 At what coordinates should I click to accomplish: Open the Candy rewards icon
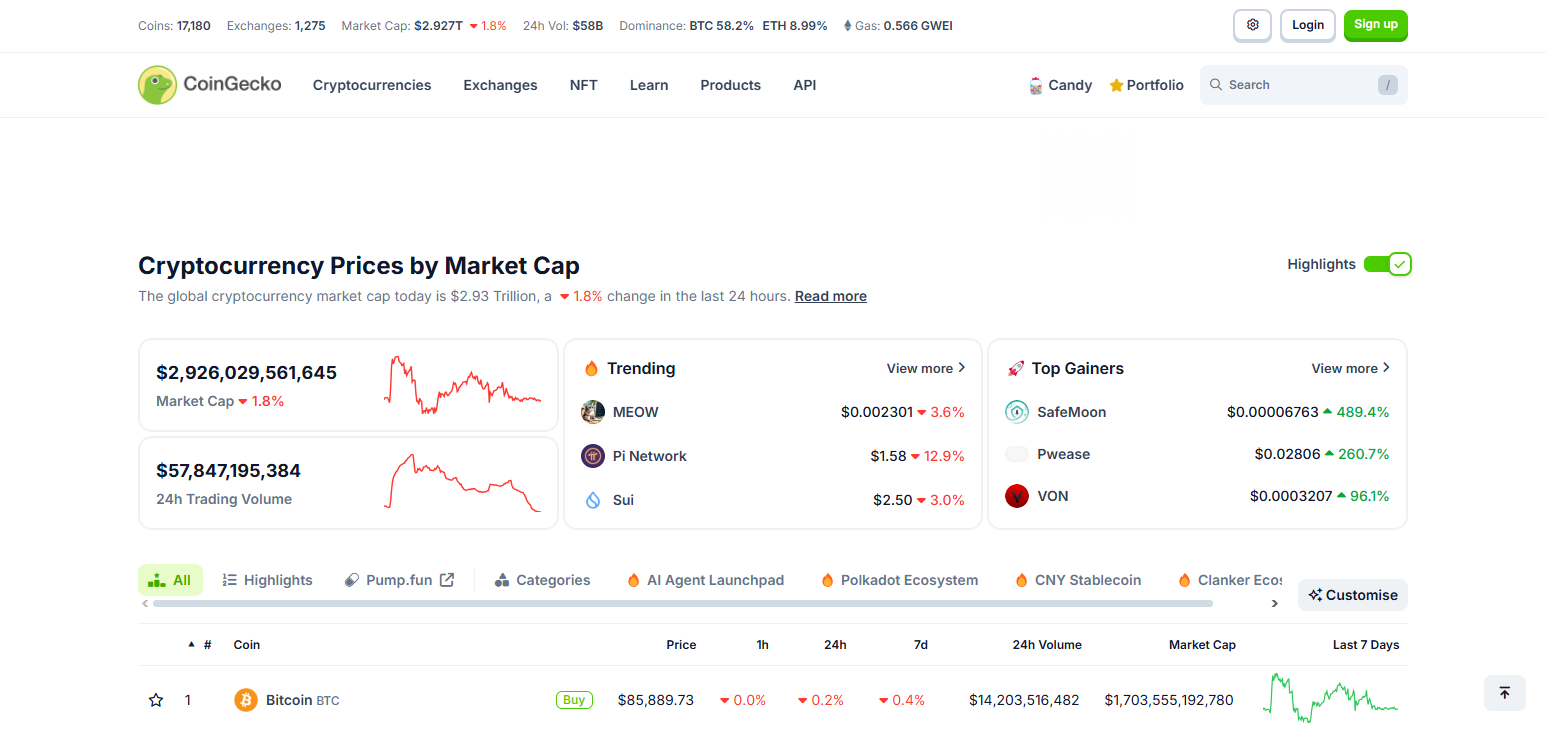pos(1036,86)
